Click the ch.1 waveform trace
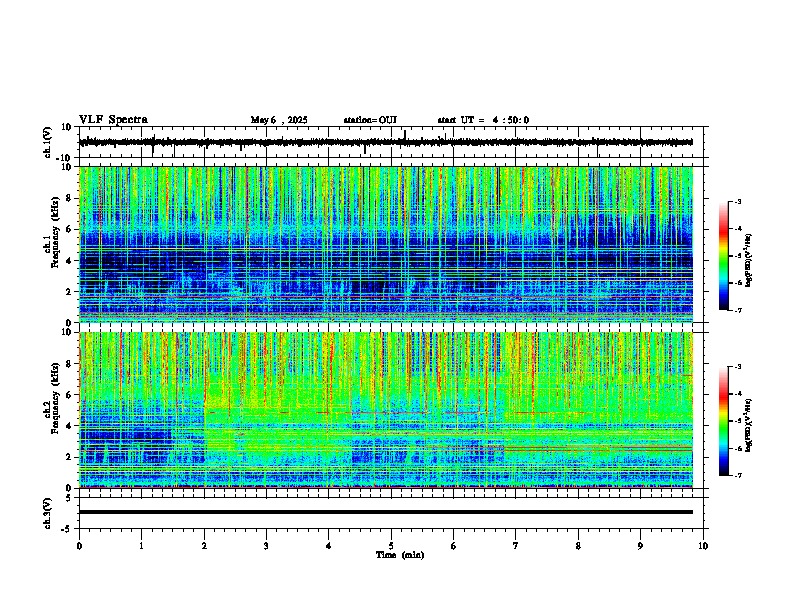This screenshot has height=612, width=792. point(386,142)
